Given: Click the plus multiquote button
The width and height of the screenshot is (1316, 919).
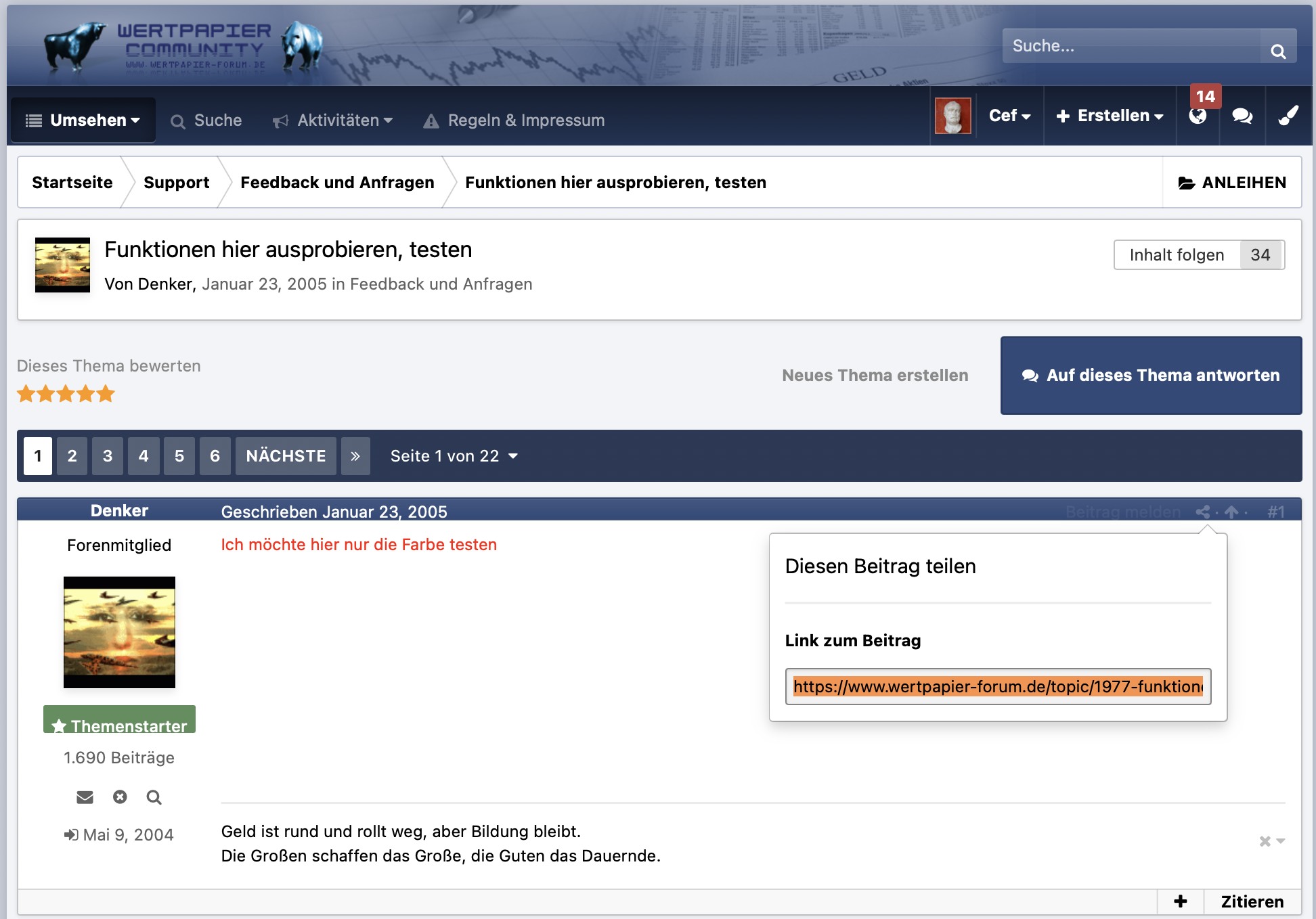Looking at the screenshot, I should pyautogui.click(x=1180, y=901).
